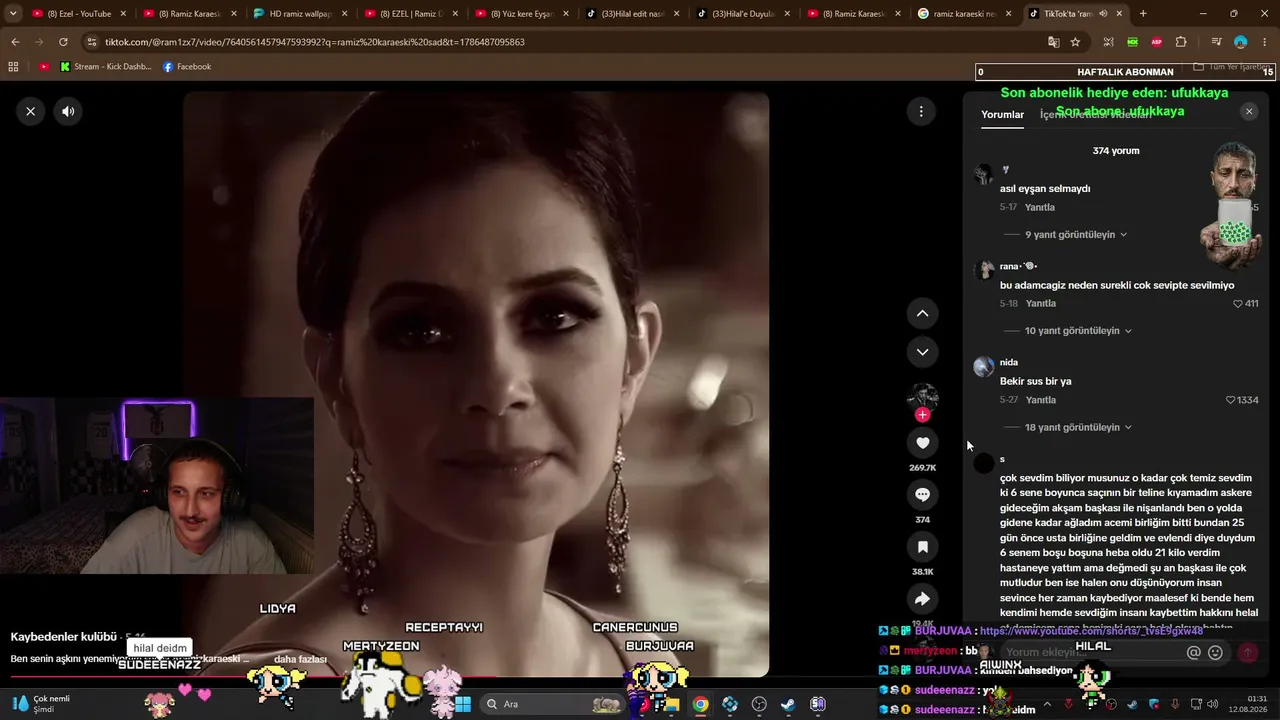Image resolution: width=1280 pixels, height=720 pixels.
Task: Open the Chrome profile avatar menu
Action: (1240, 42)
